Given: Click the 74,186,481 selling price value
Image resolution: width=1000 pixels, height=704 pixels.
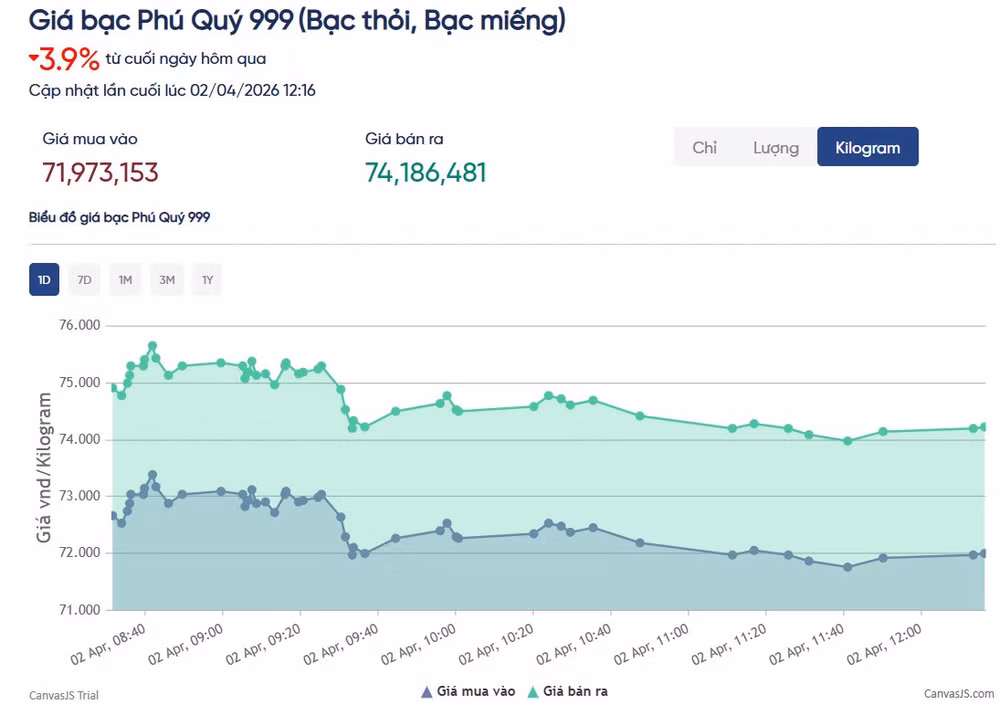Looking at the screenshot, I should click(x=425, y=172).
